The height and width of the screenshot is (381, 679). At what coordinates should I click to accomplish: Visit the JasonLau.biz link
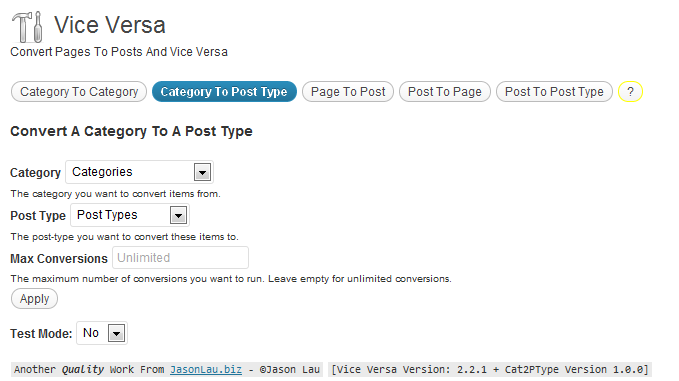(x=206, y=369)
